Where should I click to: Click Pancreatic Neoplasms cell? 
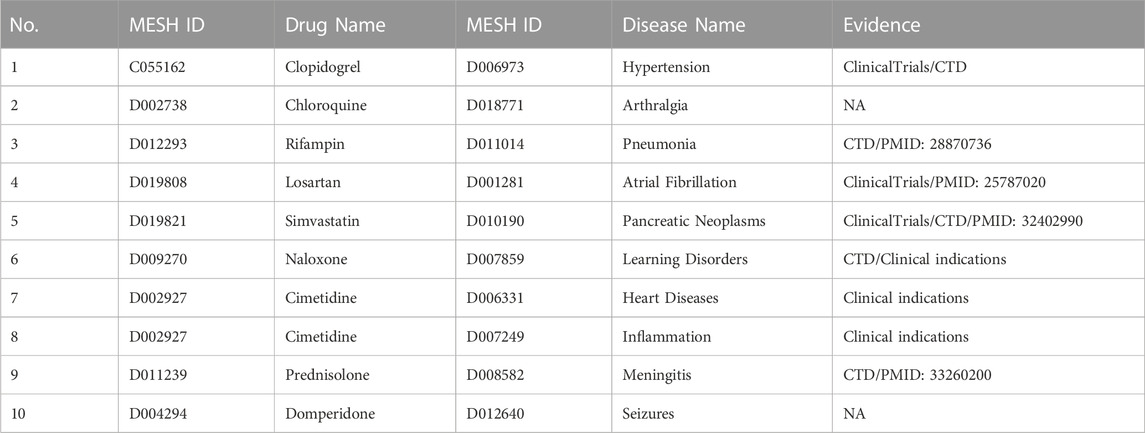721,221
